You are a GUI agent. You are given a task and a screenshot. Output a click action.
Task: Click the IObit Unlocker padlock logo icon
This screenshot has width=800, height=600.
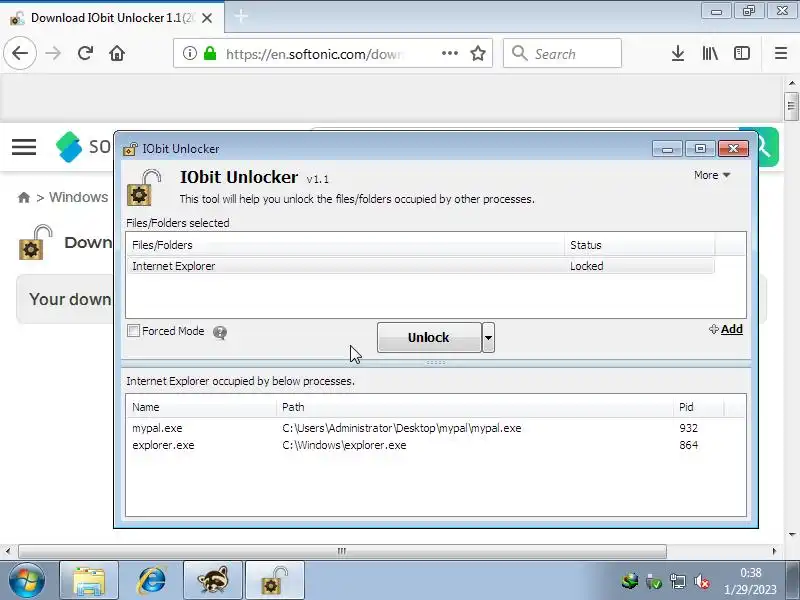coord(144,187)
